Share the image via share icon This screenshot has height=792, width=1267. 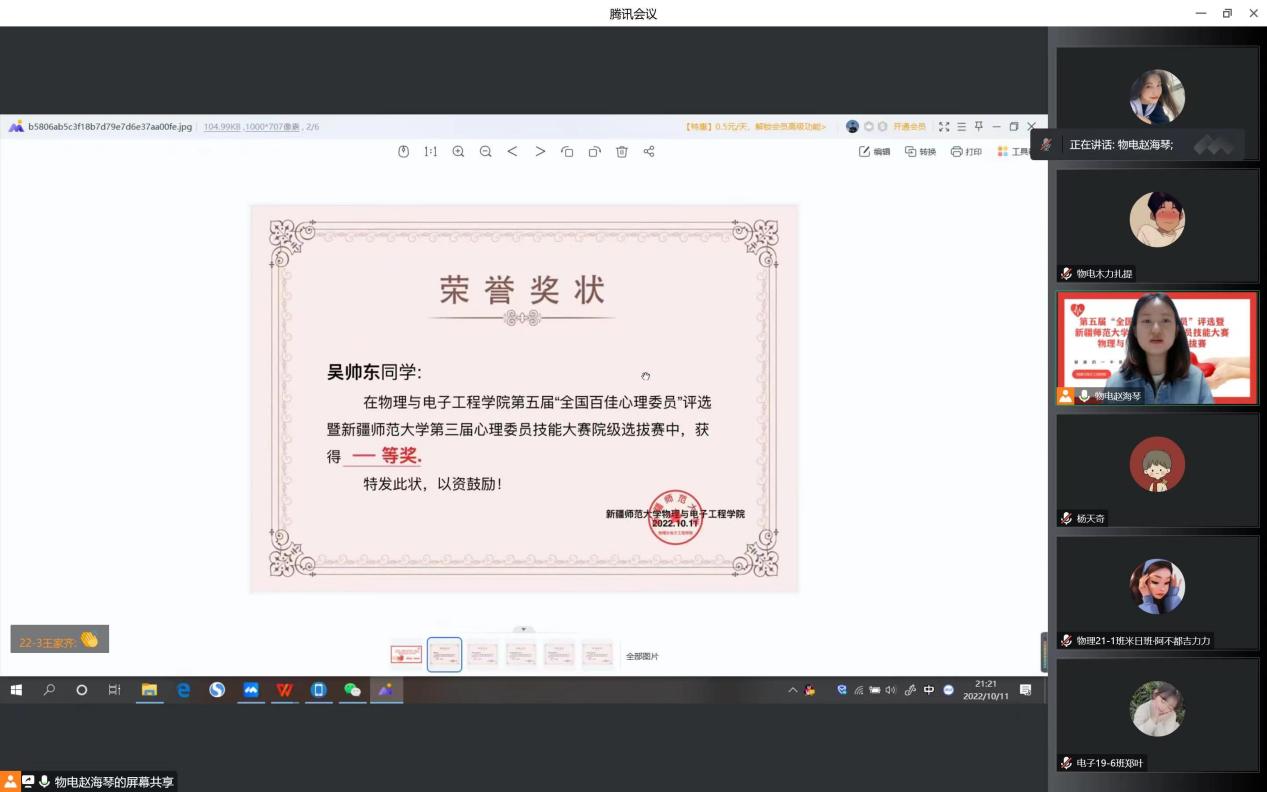coord(649,152)
